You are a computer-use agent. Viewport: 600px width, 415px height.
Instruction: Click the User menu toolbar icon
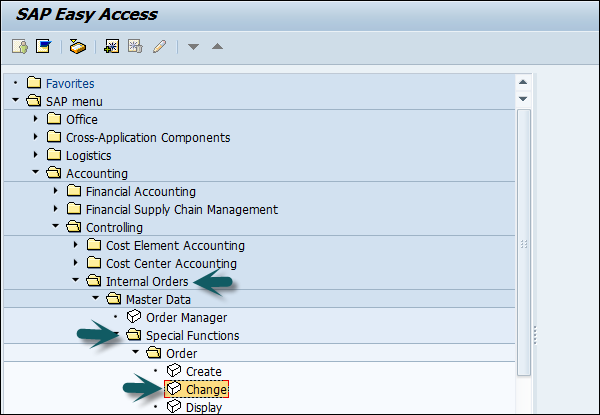[x=19, y=46]
